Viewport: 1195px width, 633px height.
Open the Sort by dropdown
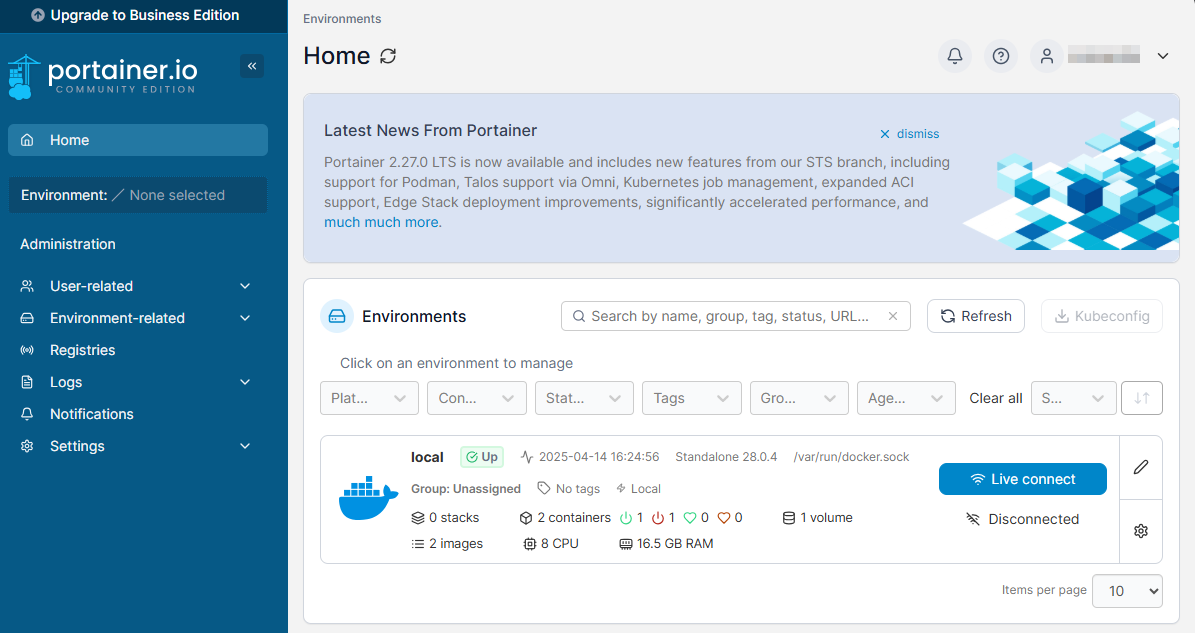tap(1073, 398)
